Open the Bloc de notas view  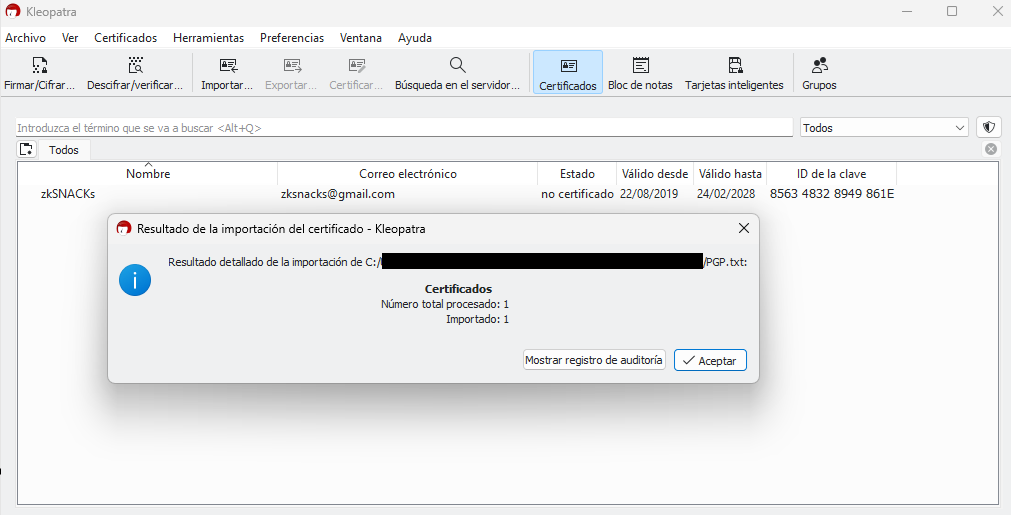coord(640,72)
